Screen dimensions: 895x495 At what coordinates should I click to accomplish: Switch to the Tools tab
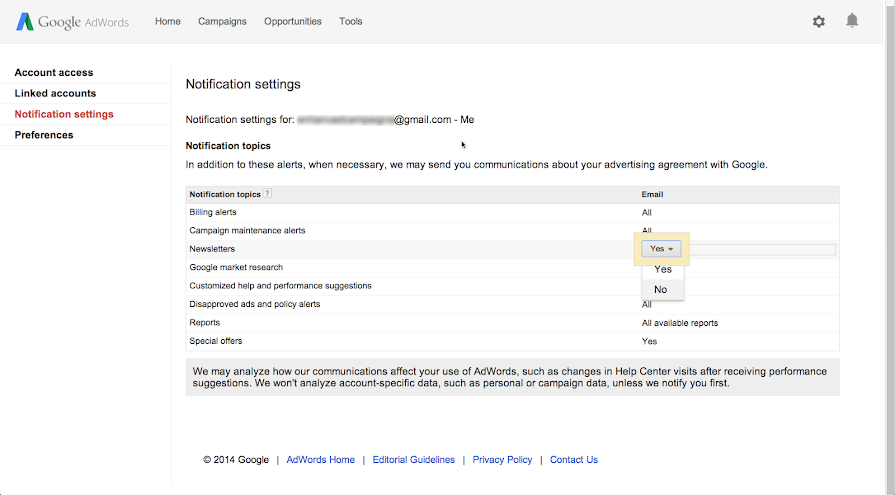coord(351,21)
